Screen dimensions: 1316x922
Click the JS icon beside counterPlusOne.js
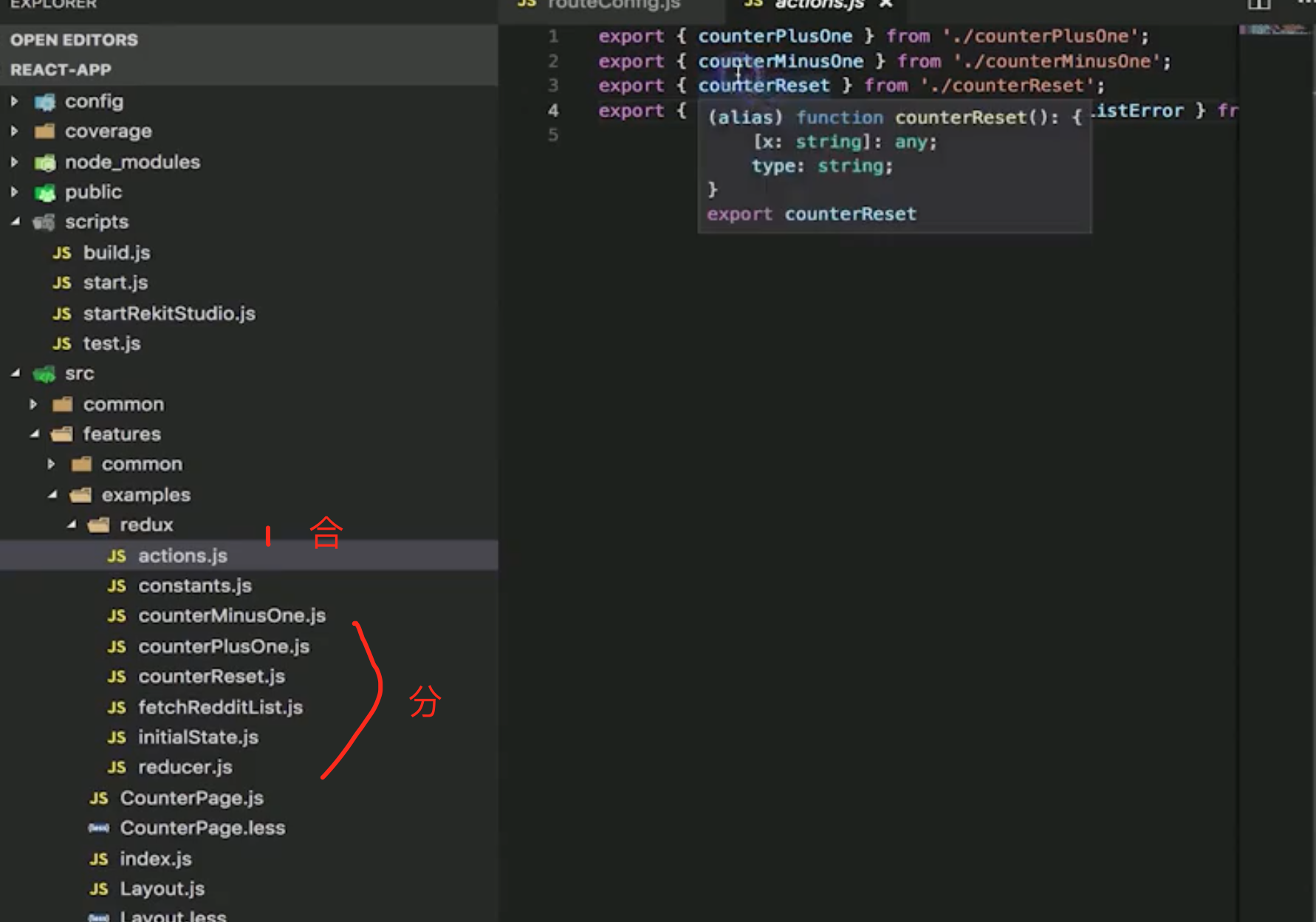click(x=117, y=647)
